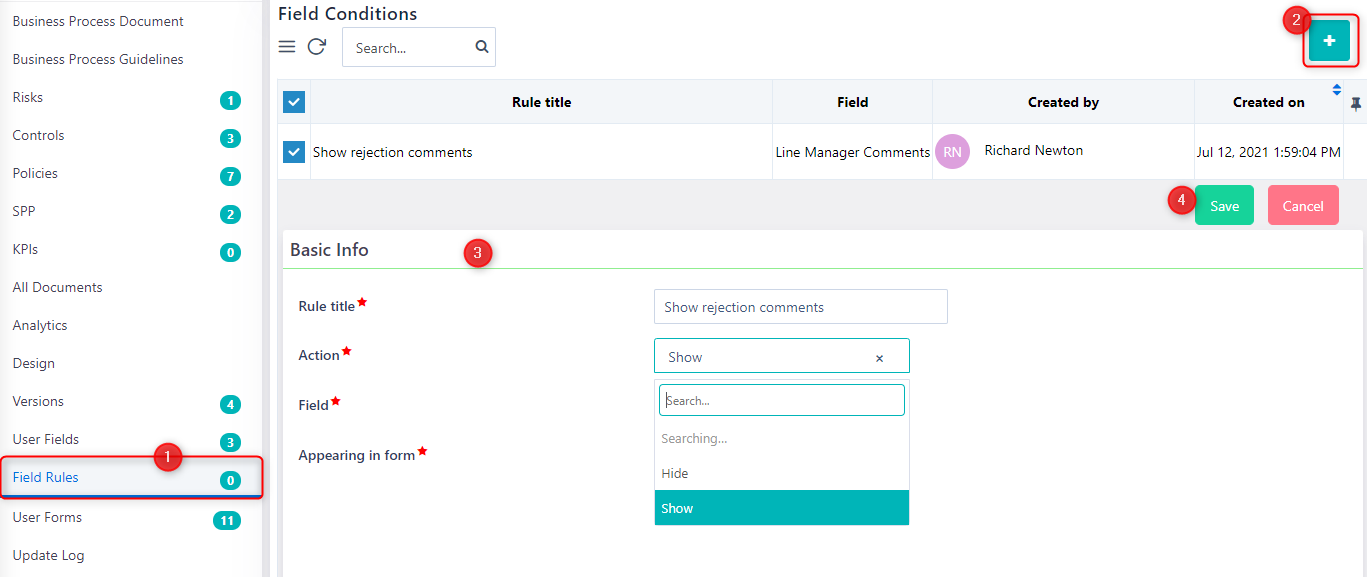Click Richard Newton's RN avatar

pyautogui.click(x=952, y=151)
